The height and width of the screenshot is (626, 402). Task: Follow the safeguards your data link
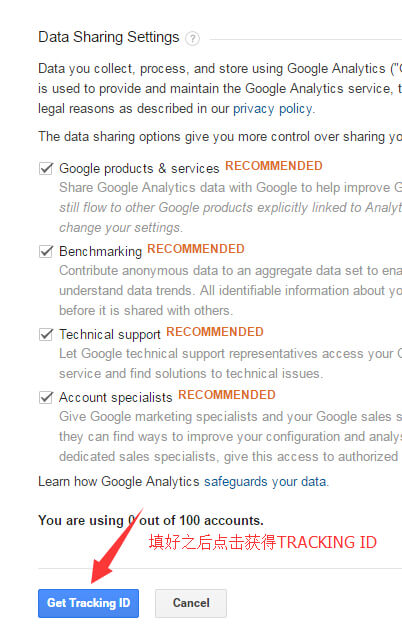click(265, 481)
